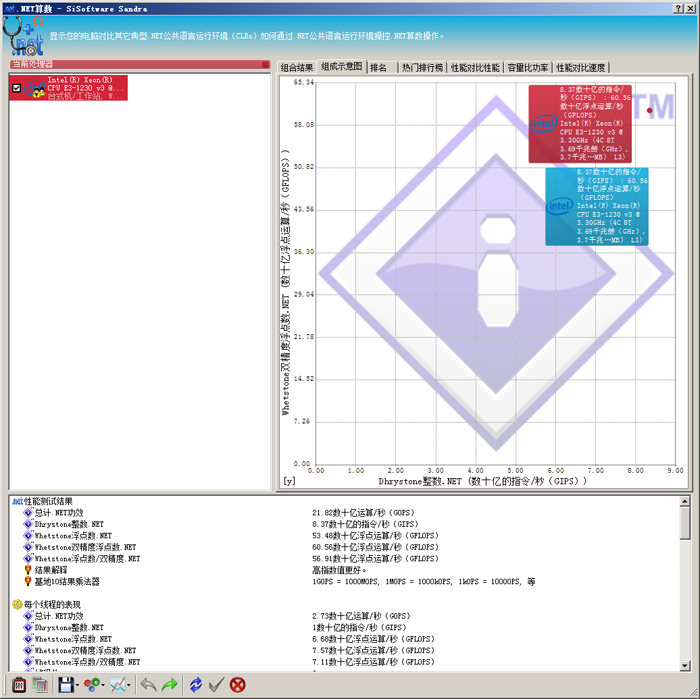Open the 排名 tab
Screen dimensions: 700x699
(x=379, y=67)
